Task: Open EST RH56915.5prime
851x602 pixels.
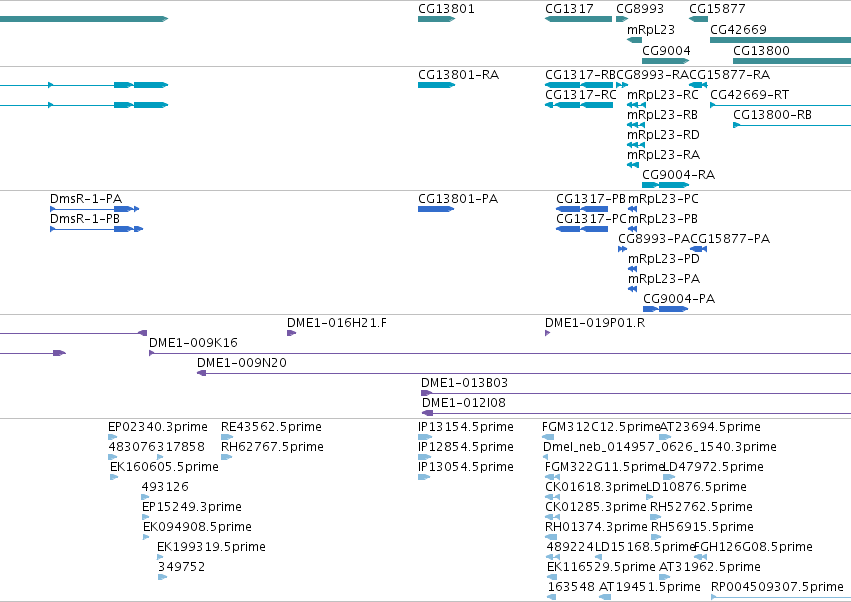Action: coord(702,528)
